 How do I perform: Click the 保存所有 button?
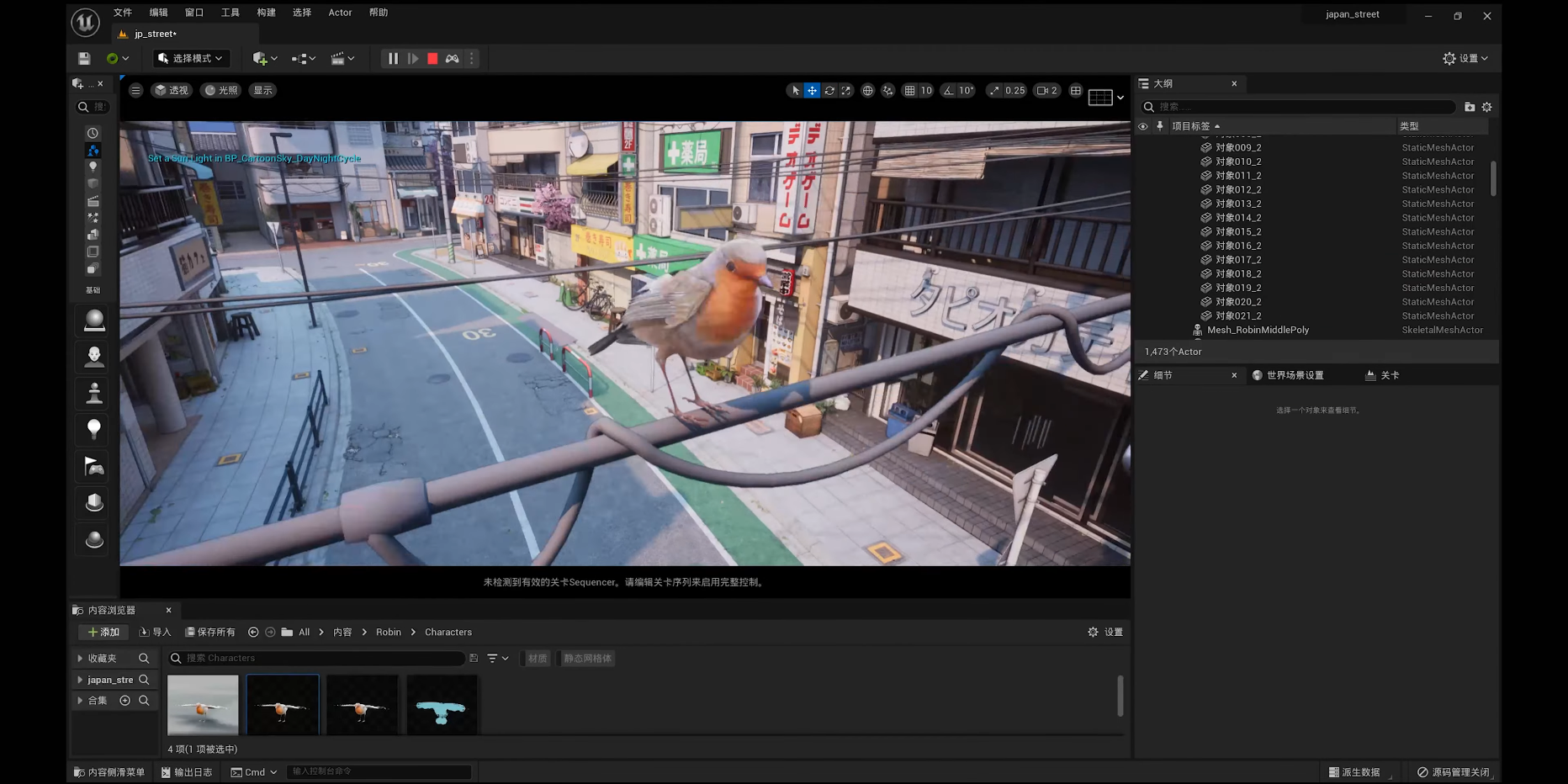210,633
